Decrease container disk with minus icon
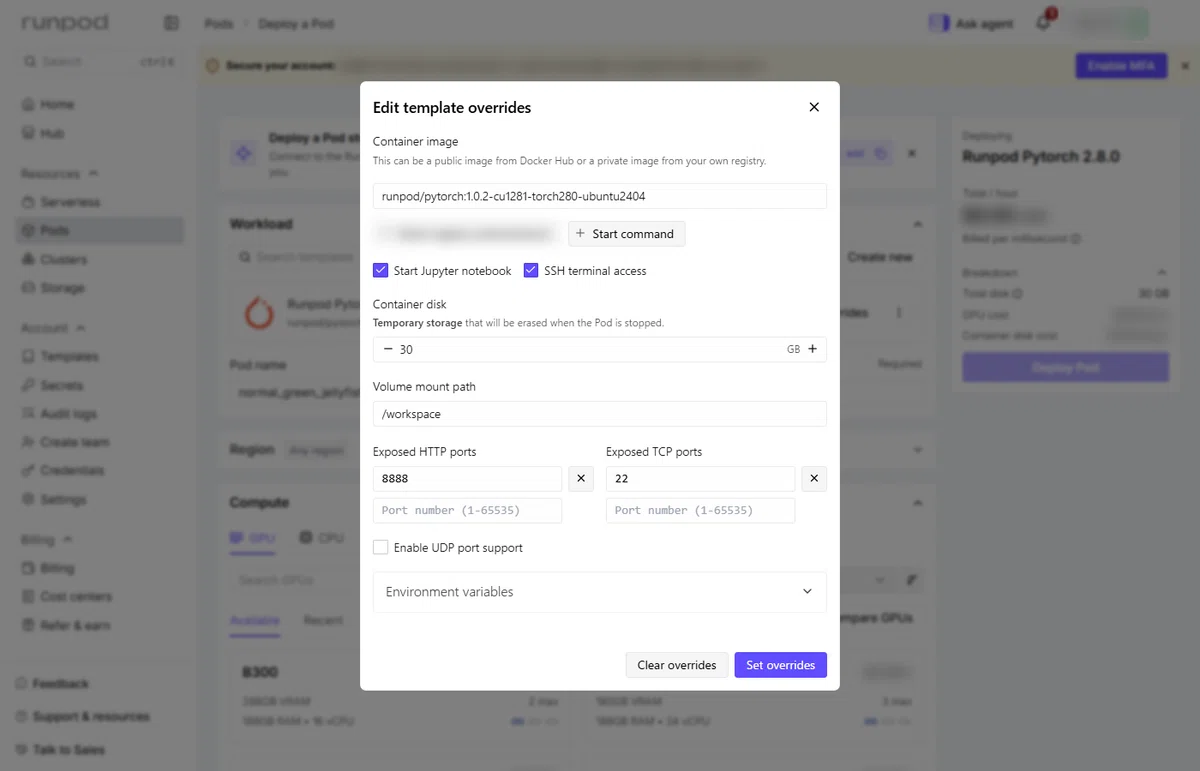Viewport: 1200px width, 771px height. pos(388,349)
